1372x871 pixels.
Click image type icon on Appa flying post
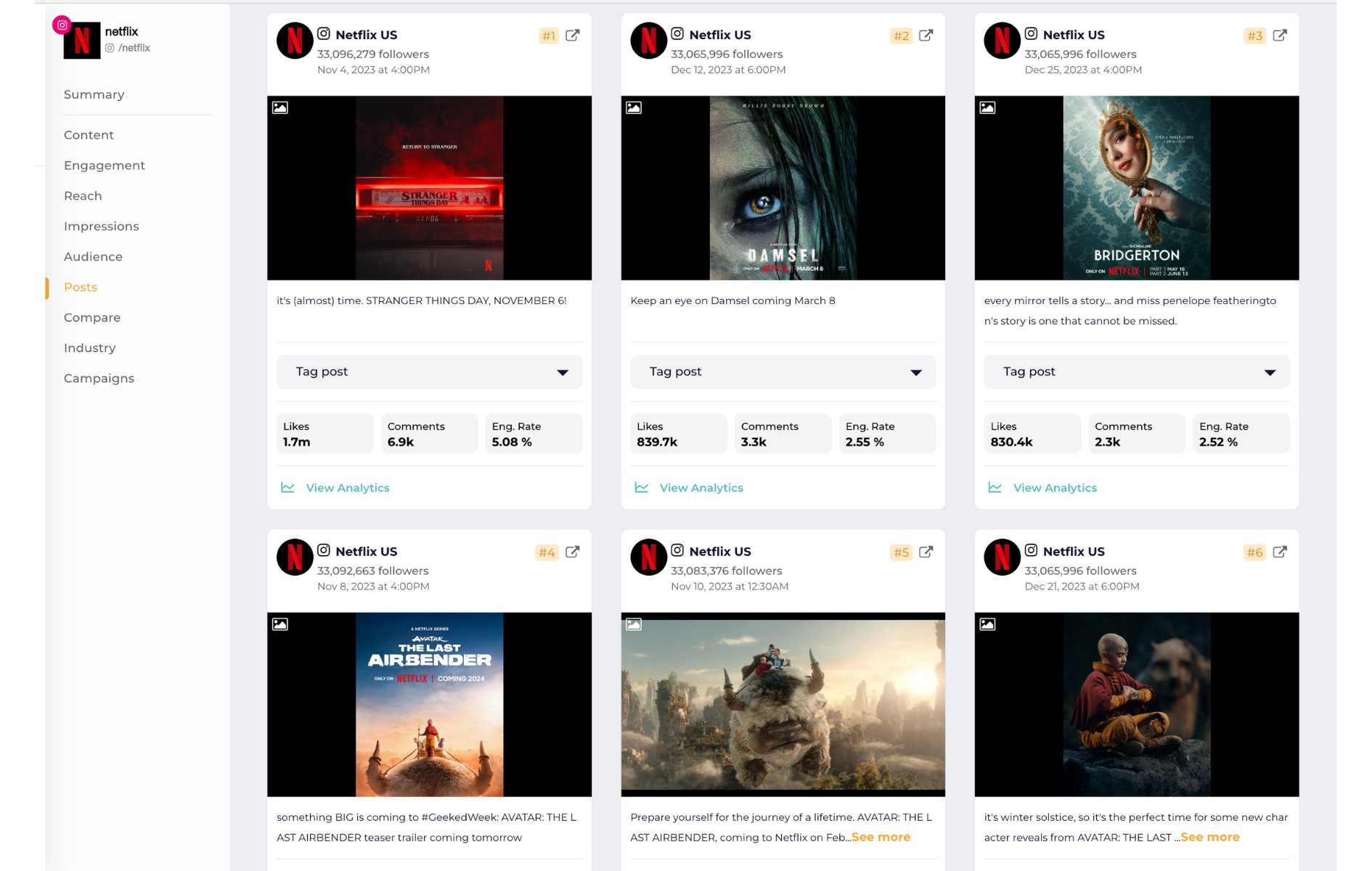(634, 624)
